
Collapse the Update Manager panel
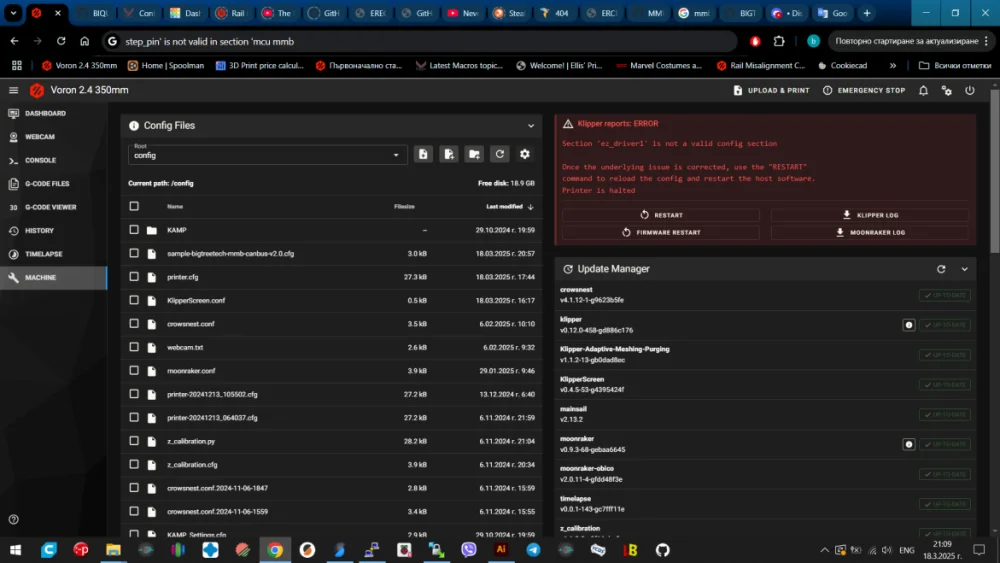click(x=964, y=269)
